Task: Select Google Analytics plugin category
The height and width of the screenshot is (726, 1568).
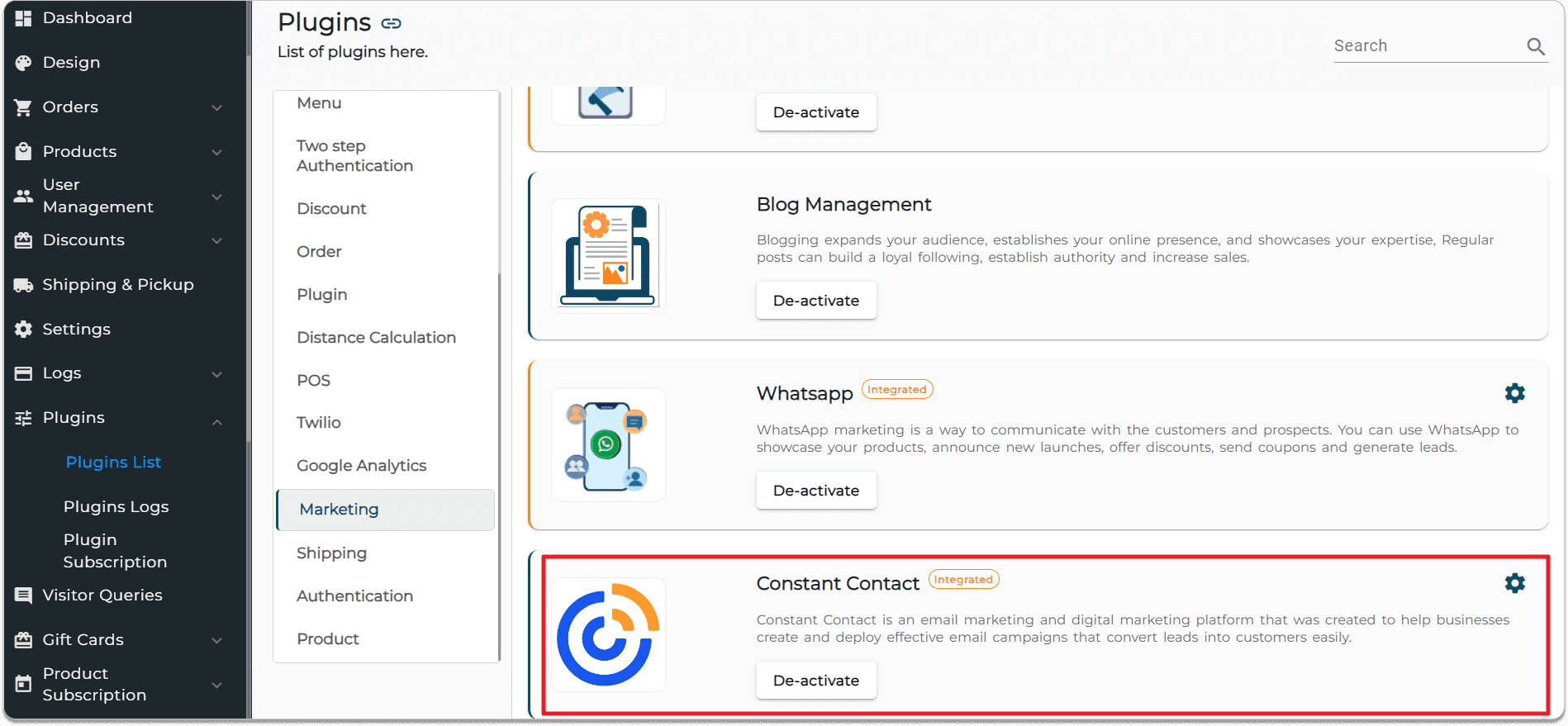Action: [x=361, y=466]
